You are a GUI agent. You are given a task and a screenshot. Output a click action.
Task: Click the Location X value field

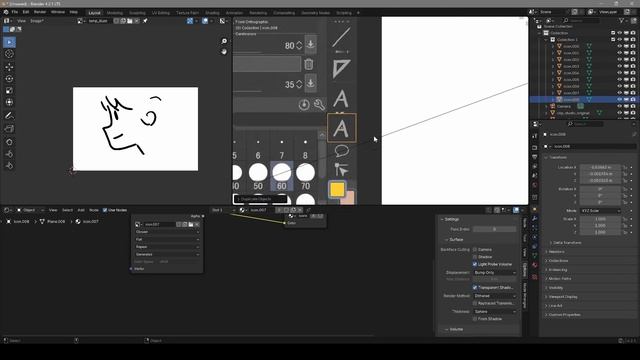[600, 167]
